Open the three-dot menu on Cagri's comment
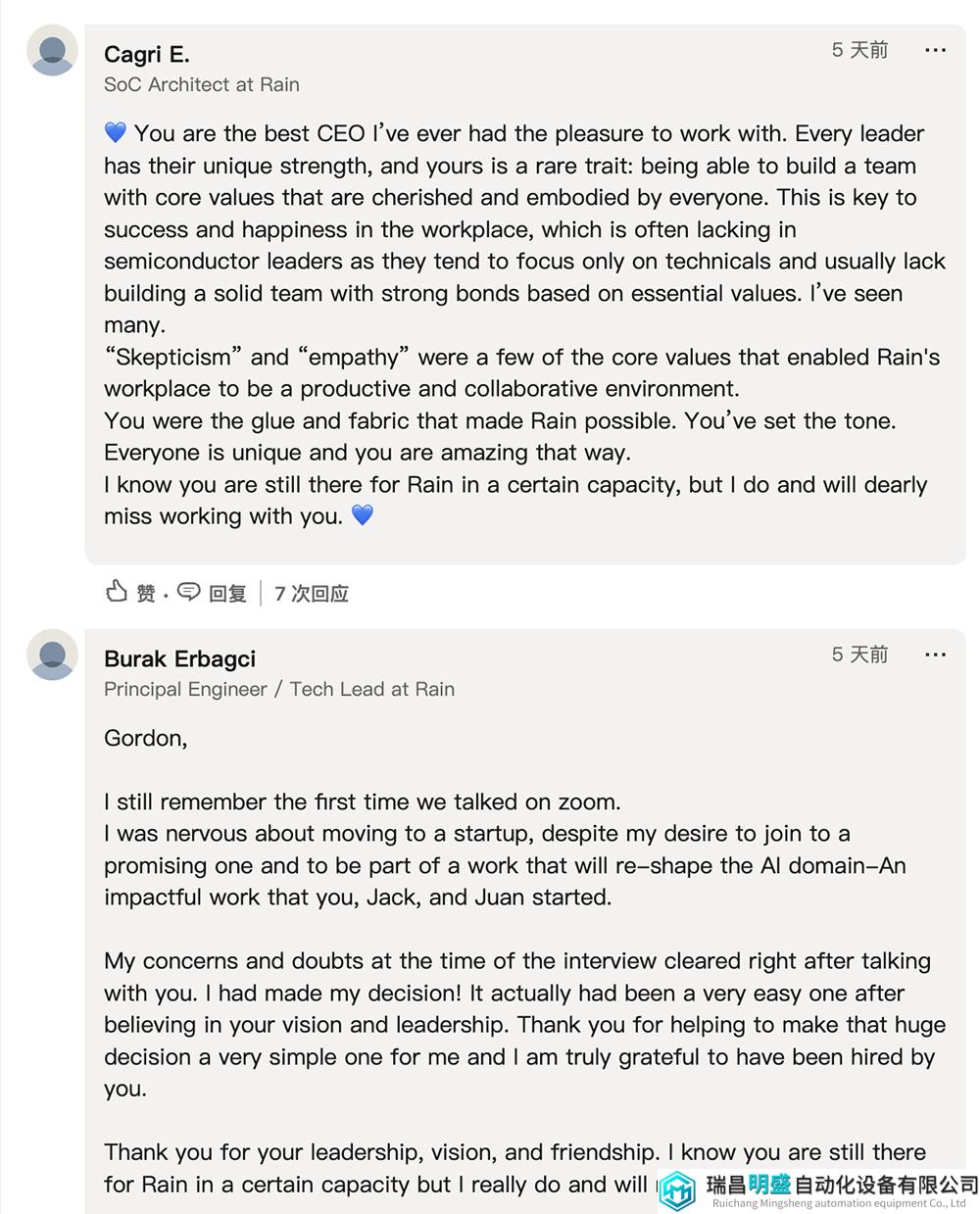Screen dimensions: 980x1214 [x=935, y=50]
